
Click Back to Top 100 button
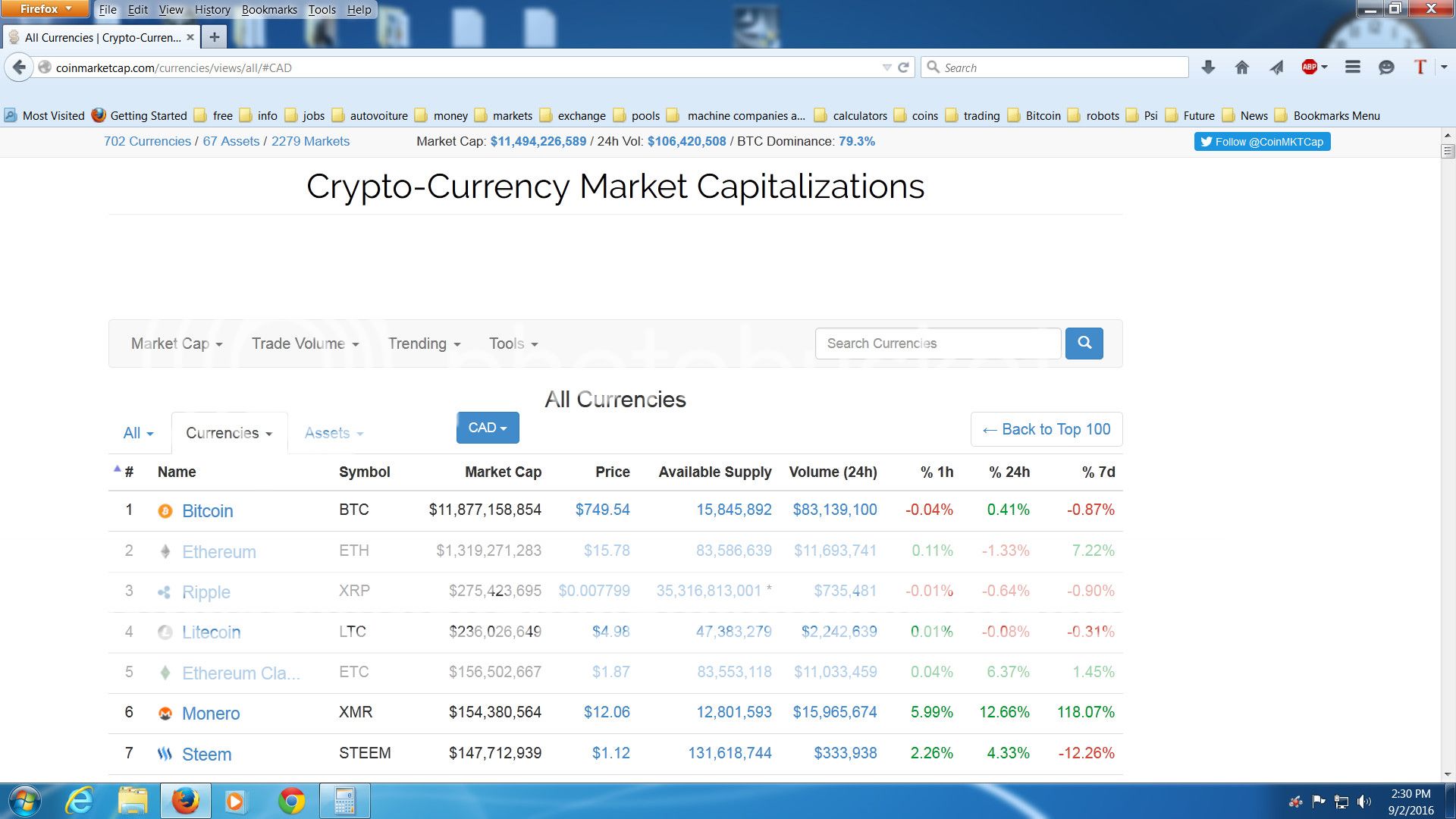coord(1046,429)
